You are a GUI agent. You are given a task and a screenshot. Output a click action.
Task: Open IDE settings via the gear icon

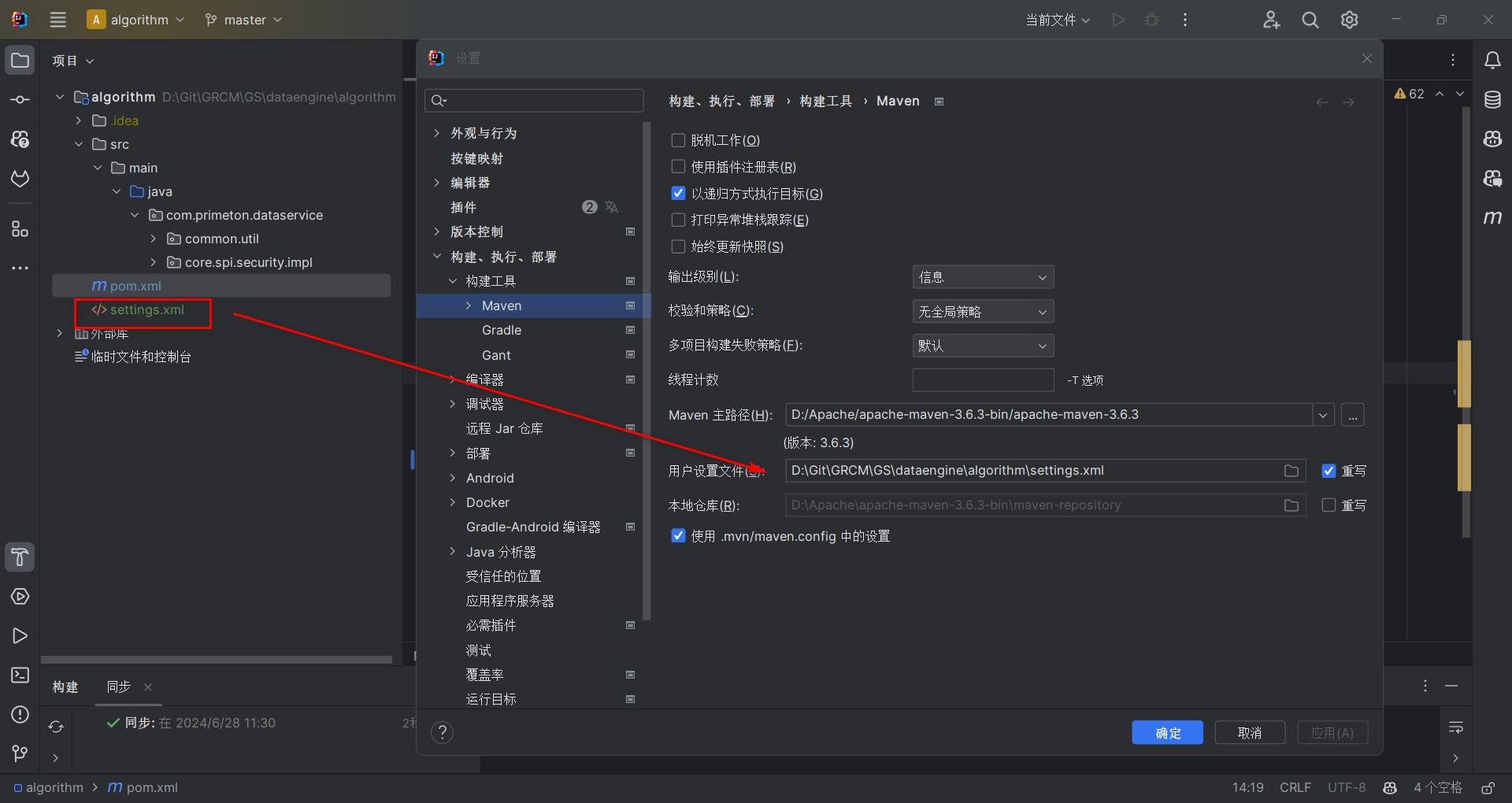[1349, 20]
